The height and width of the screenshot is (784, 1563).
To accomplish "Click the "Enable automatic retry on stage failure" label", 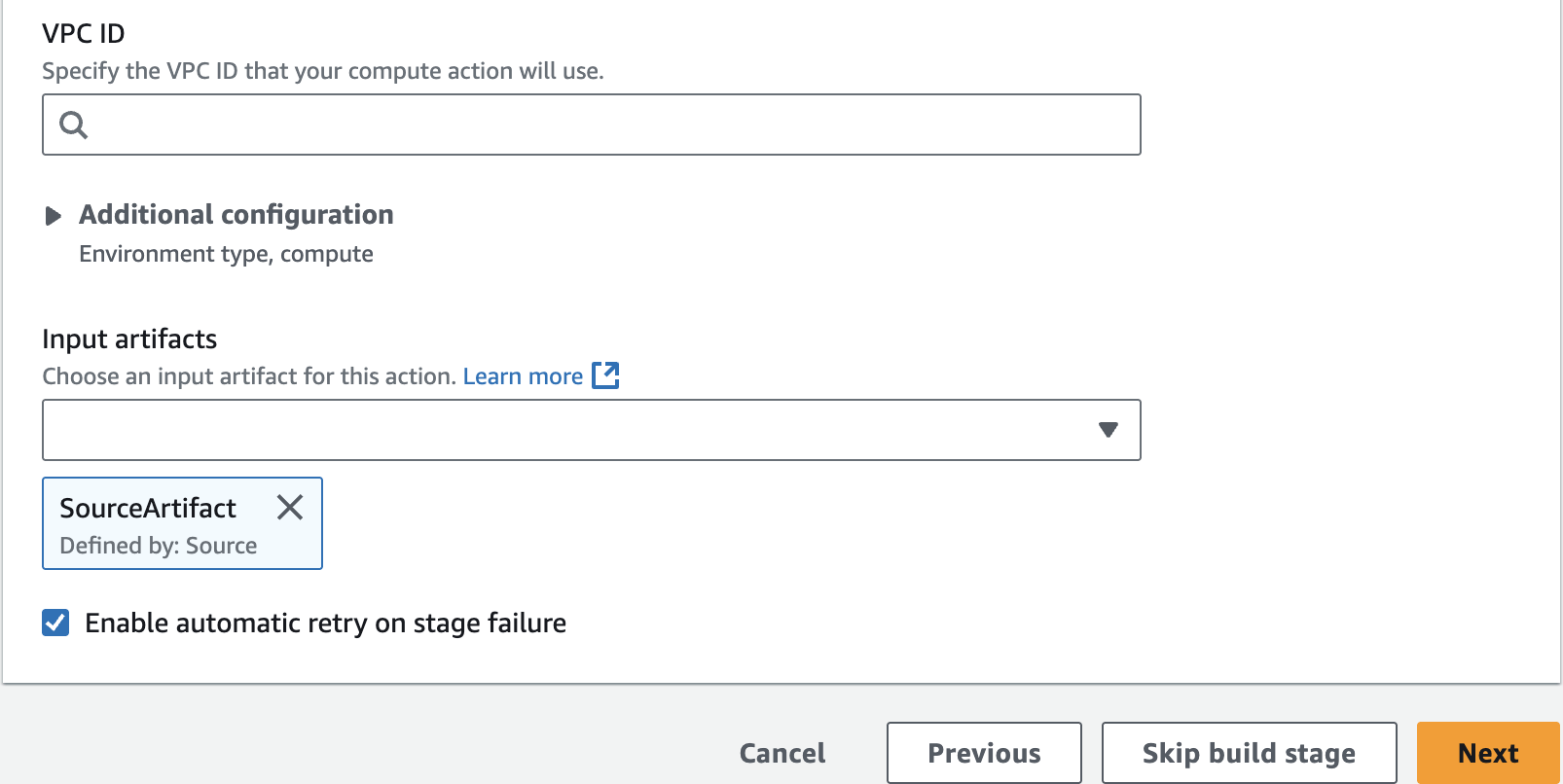I will (x=326, y=624).
